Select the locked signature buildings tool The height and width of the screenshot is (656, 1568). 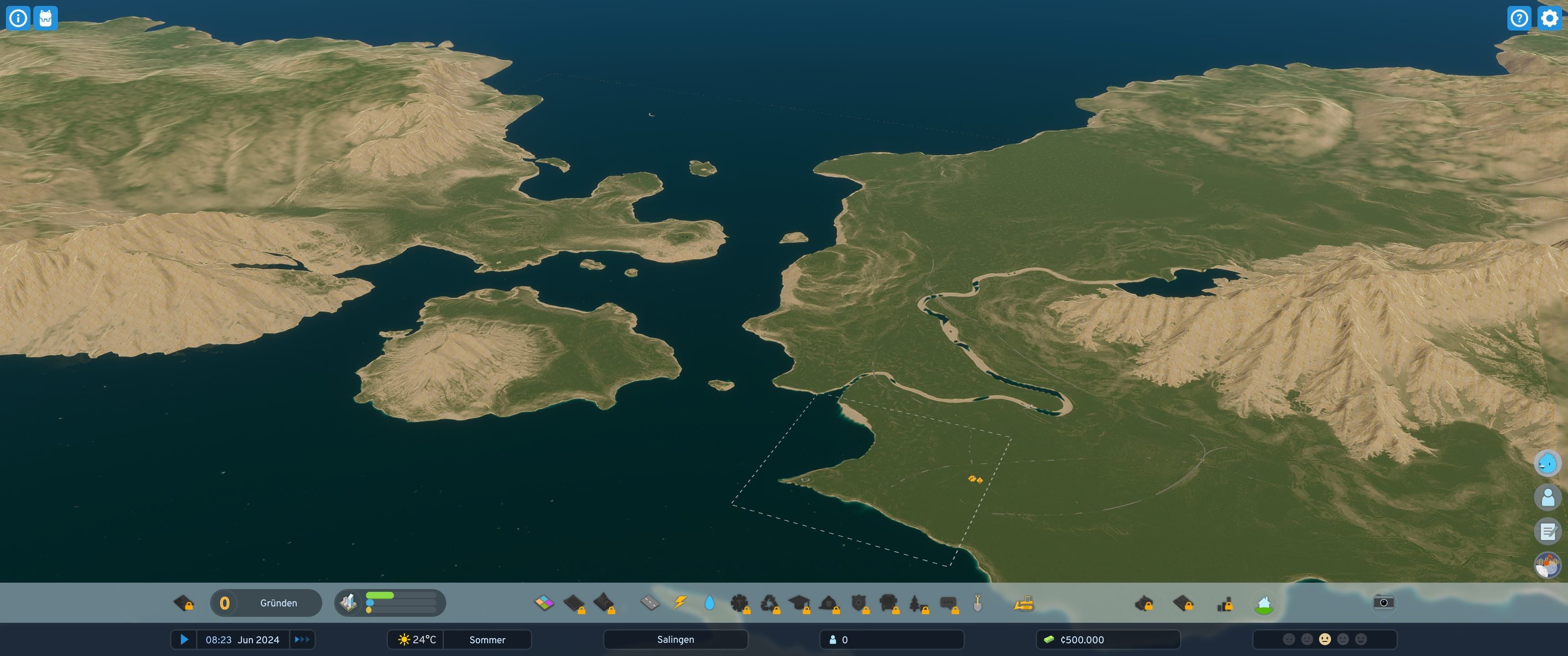point(604,603)
